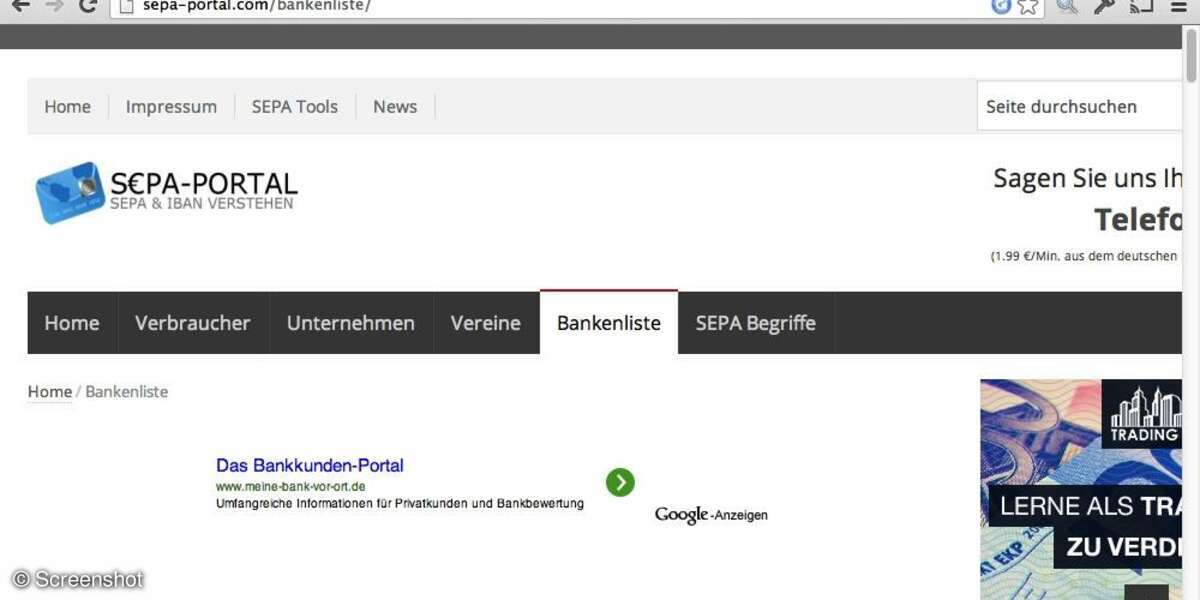
Task: Reload the page with the refresh icon
Action: tap(88, 5)
